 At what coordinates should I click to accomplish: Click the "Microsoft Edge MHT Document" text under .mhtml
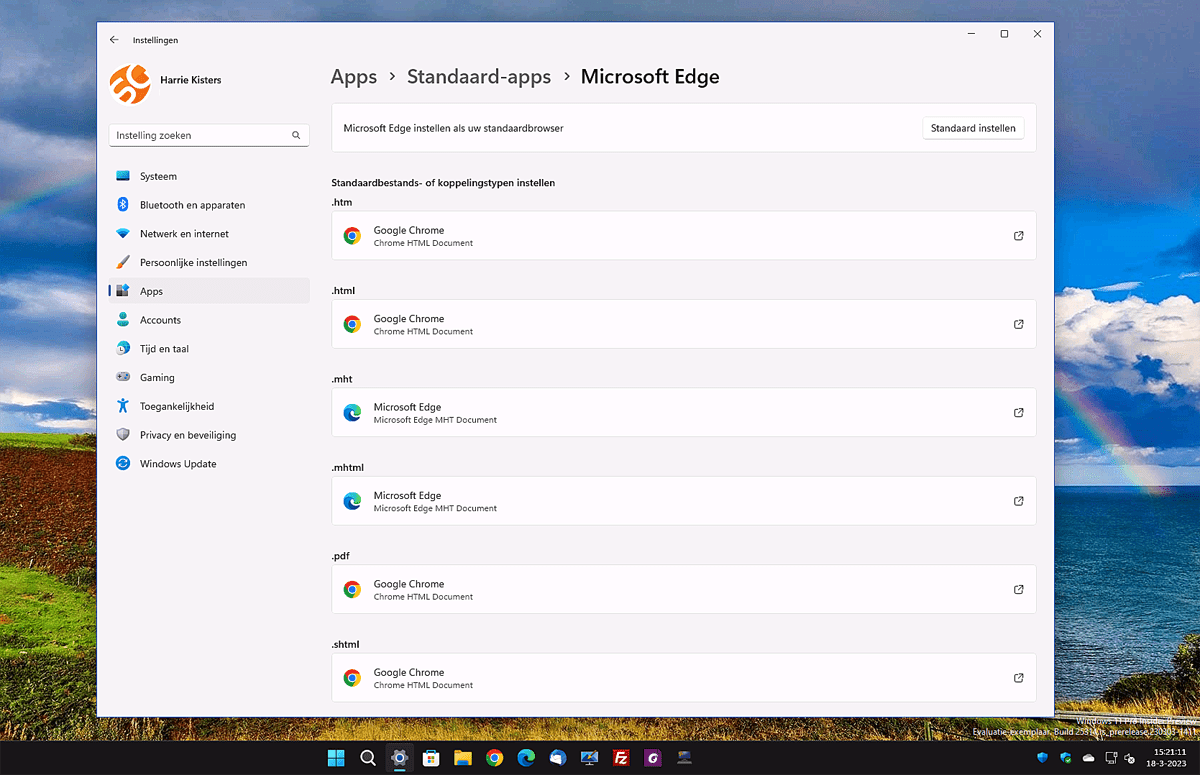point(435,508)
